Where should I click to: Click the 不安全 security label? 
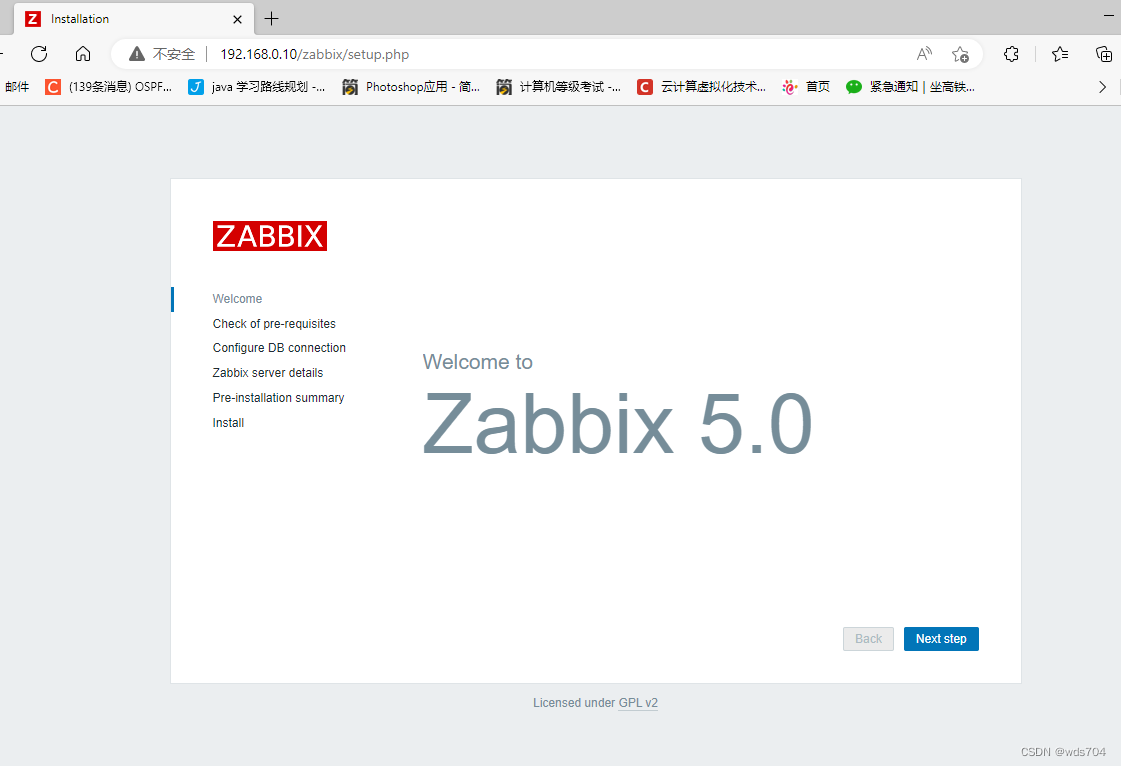[x=174, y=54]
